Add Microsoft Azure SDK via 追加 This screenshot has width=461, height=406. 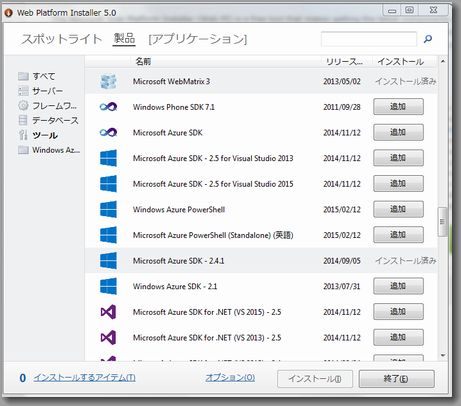click(398, 132)
